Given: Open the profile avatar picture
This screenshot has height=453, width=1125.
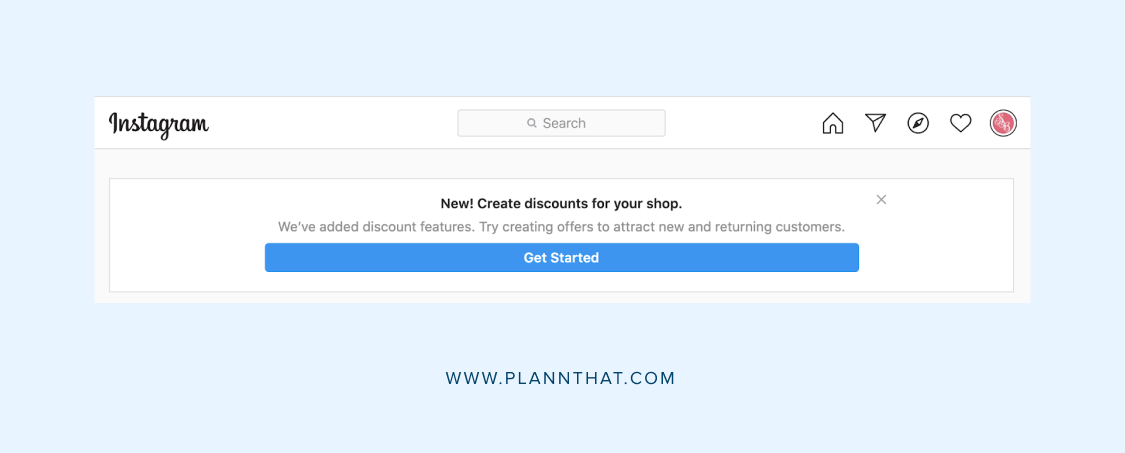Looking at the screenshot, I should (1003, 123).
